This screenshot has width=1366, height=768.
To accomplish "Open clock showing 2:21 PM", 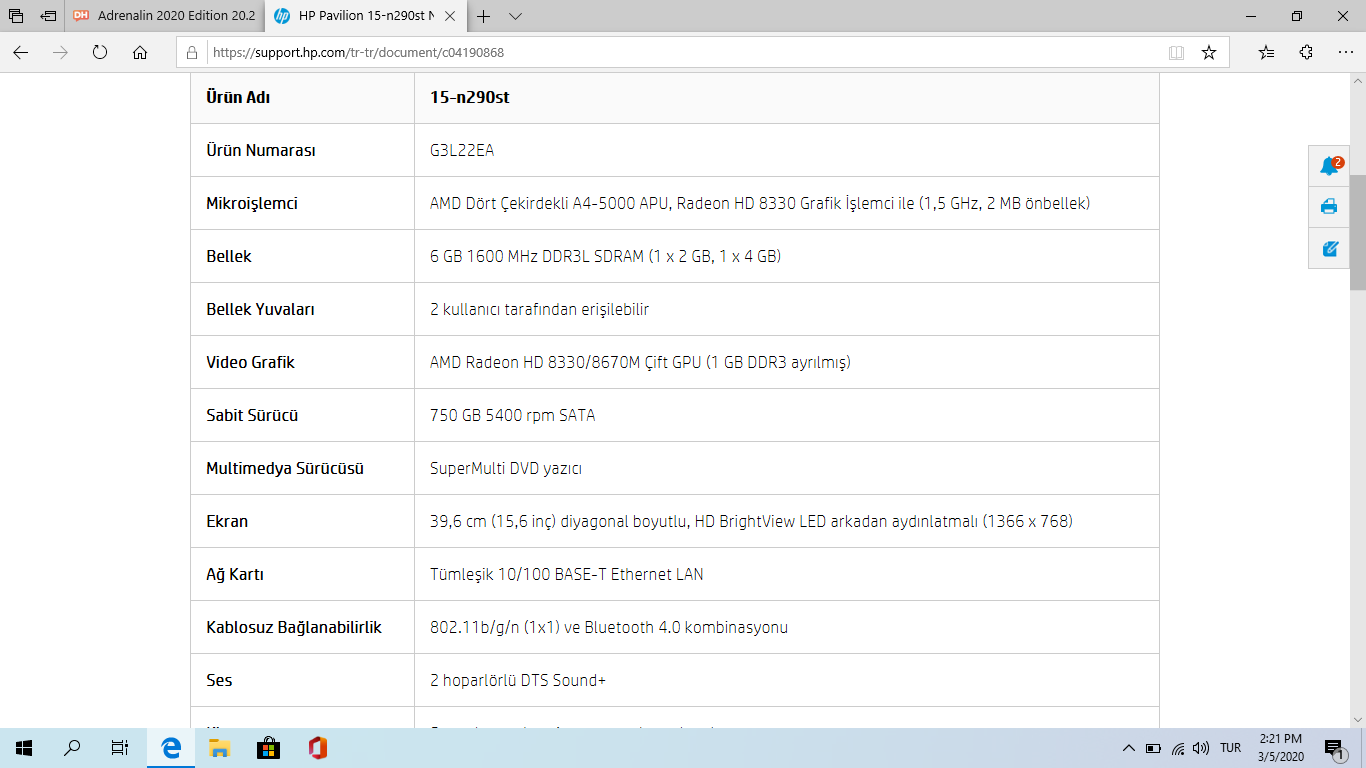I will click(1281, 747).
